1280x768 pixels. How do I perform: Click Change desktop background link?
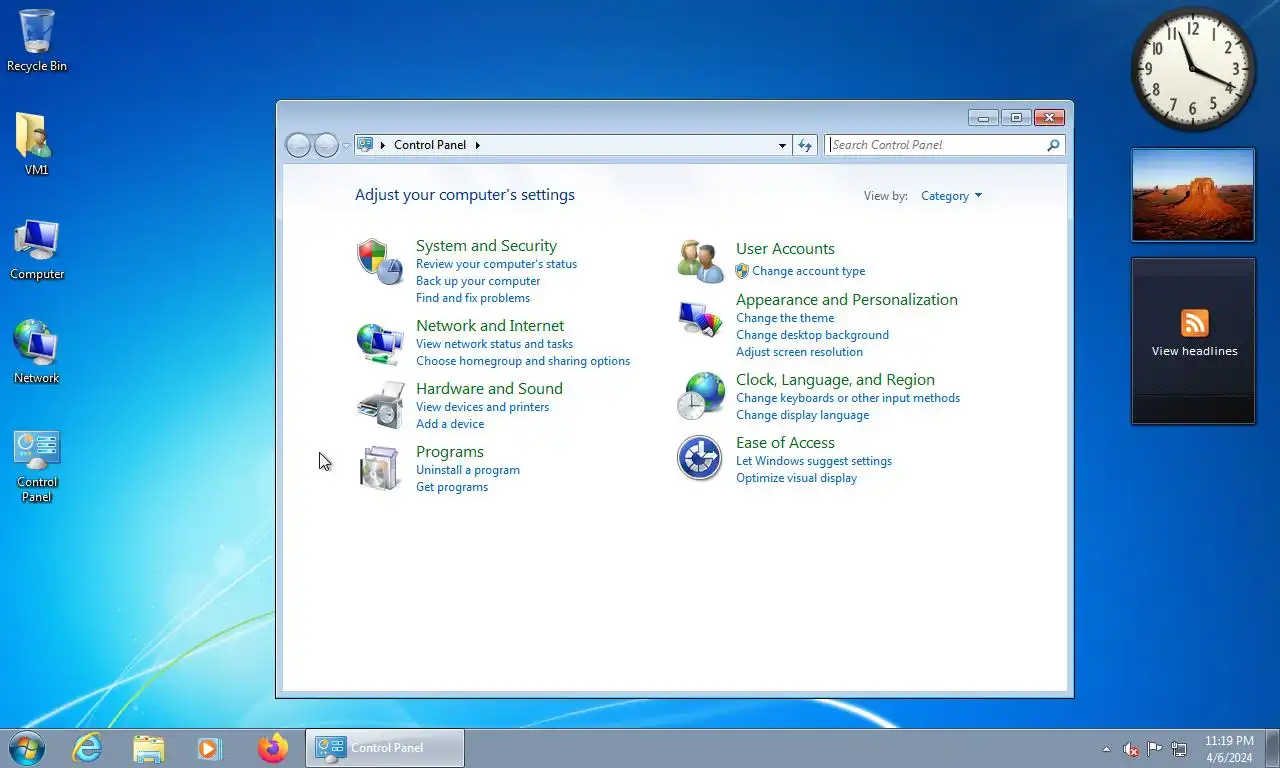[812, 335]
